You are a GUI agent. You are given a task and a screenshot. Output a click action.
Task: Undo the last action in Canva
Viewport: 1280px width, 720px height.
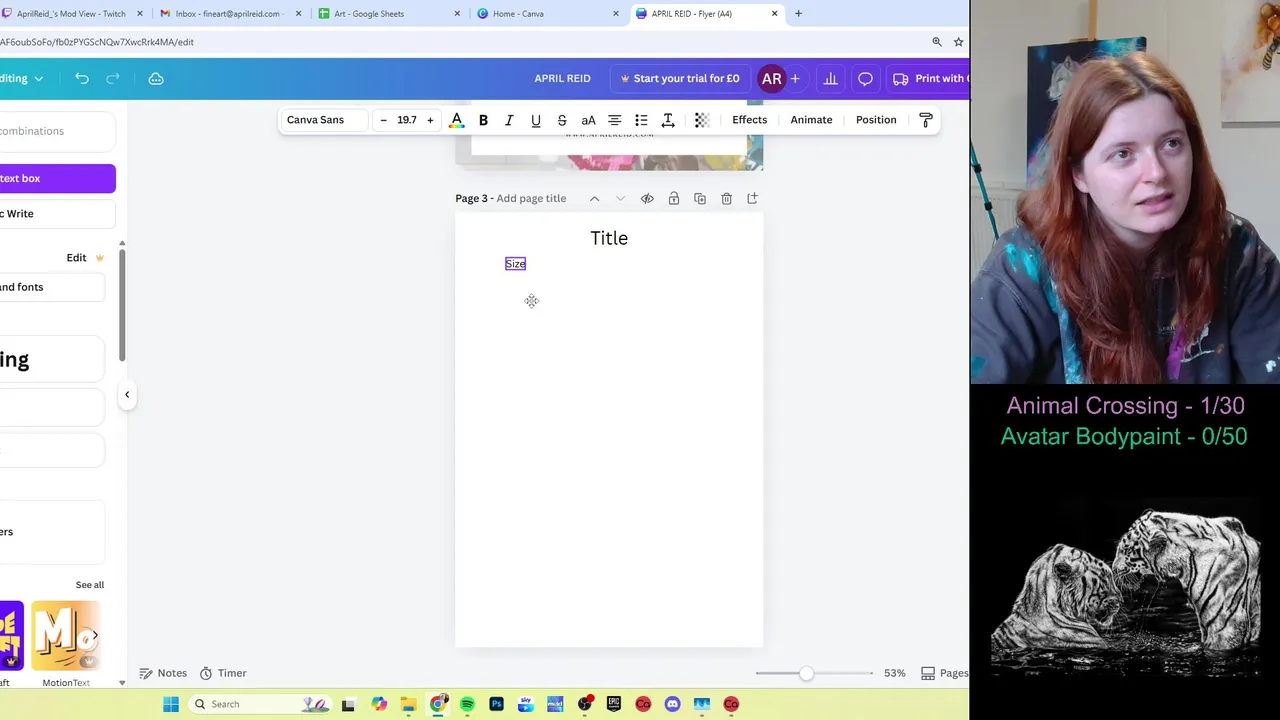[x=82, y=78]
